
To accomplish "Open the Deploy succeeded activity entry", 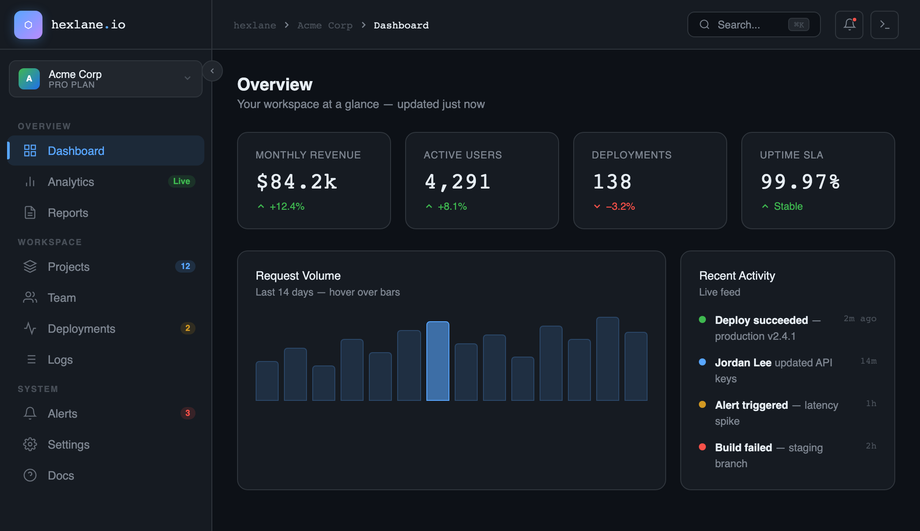I will 787,328.
